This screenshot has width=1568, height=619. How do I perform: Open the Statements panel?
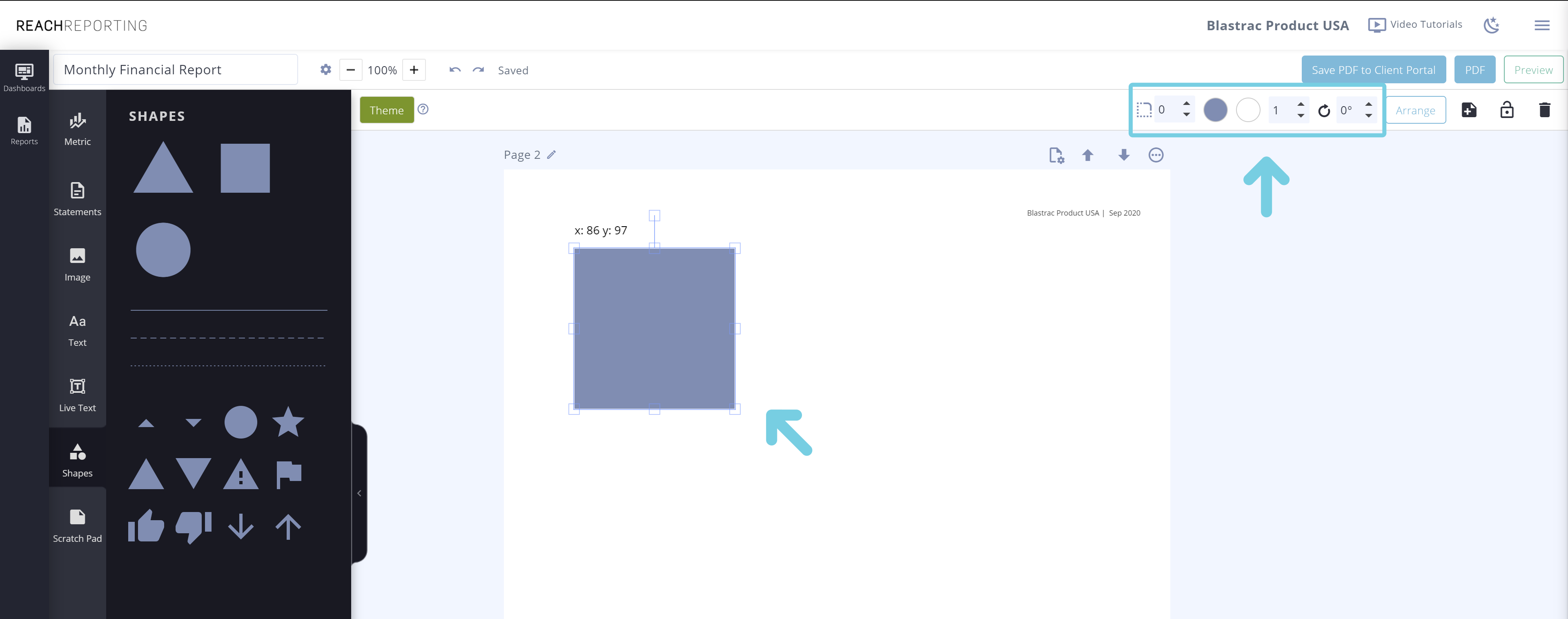(x=77, y=199)
